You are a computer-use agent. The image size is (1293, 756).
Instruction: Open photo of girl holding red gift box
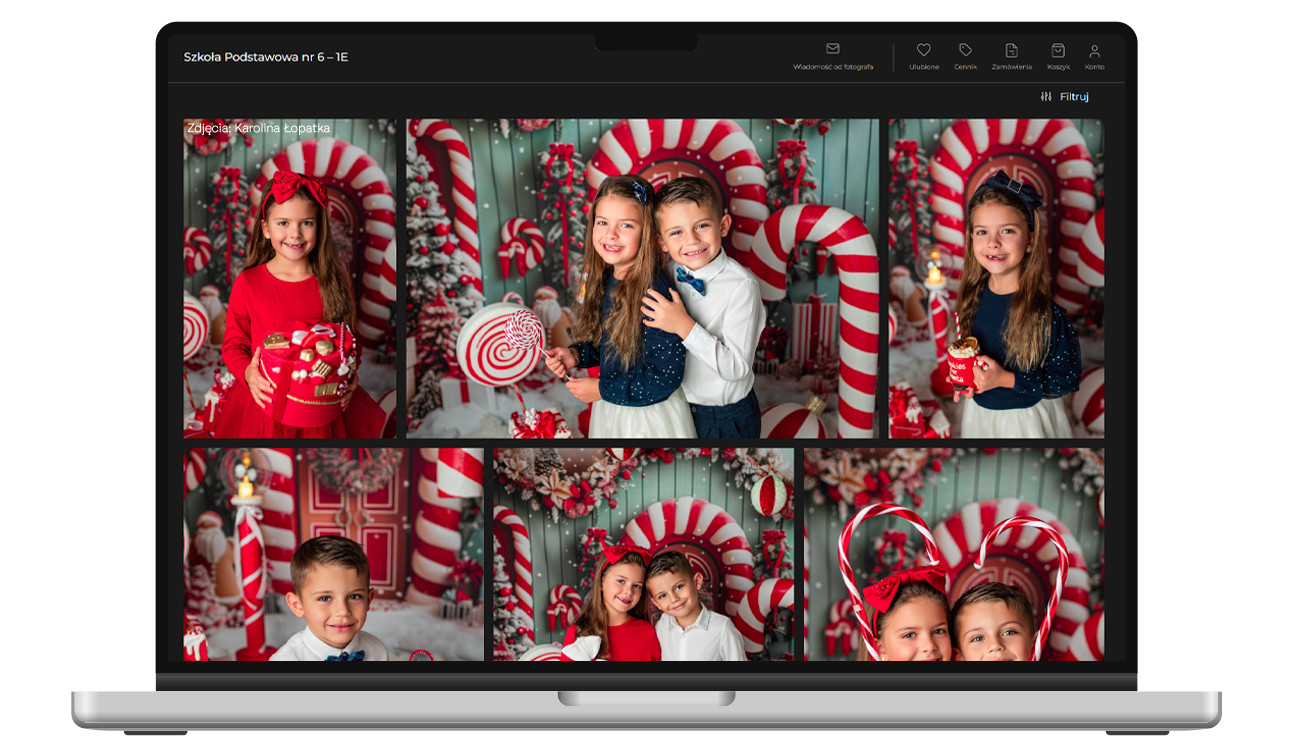[290, 279]
